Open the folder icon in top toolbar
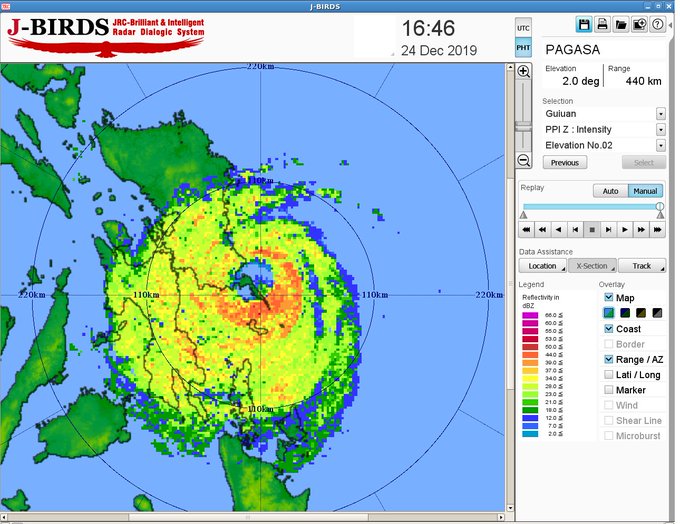This screenshot has height=524, width=680. click(x=621, y=25)
